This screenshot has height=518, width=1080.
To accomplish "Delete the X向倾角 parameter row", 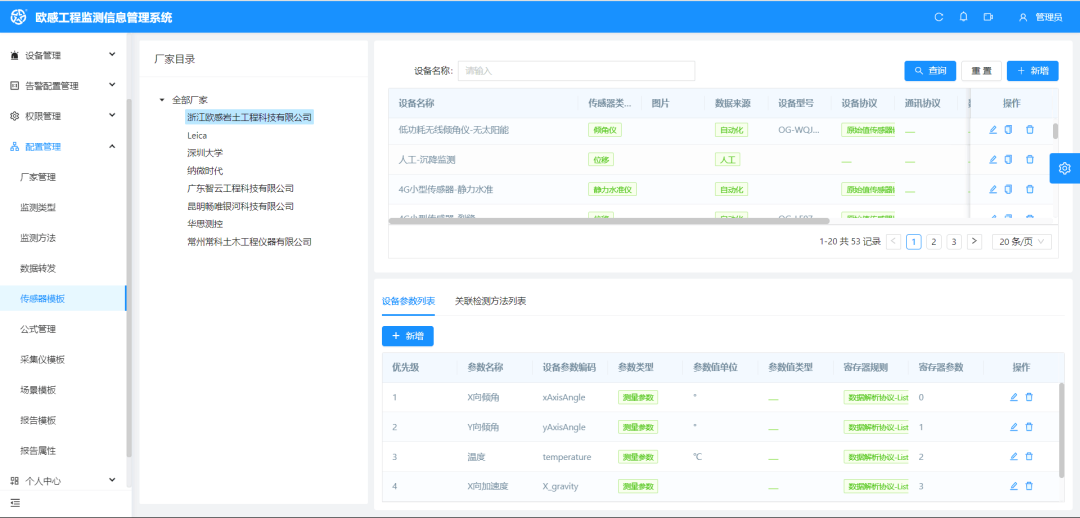I will [1029, 397].
